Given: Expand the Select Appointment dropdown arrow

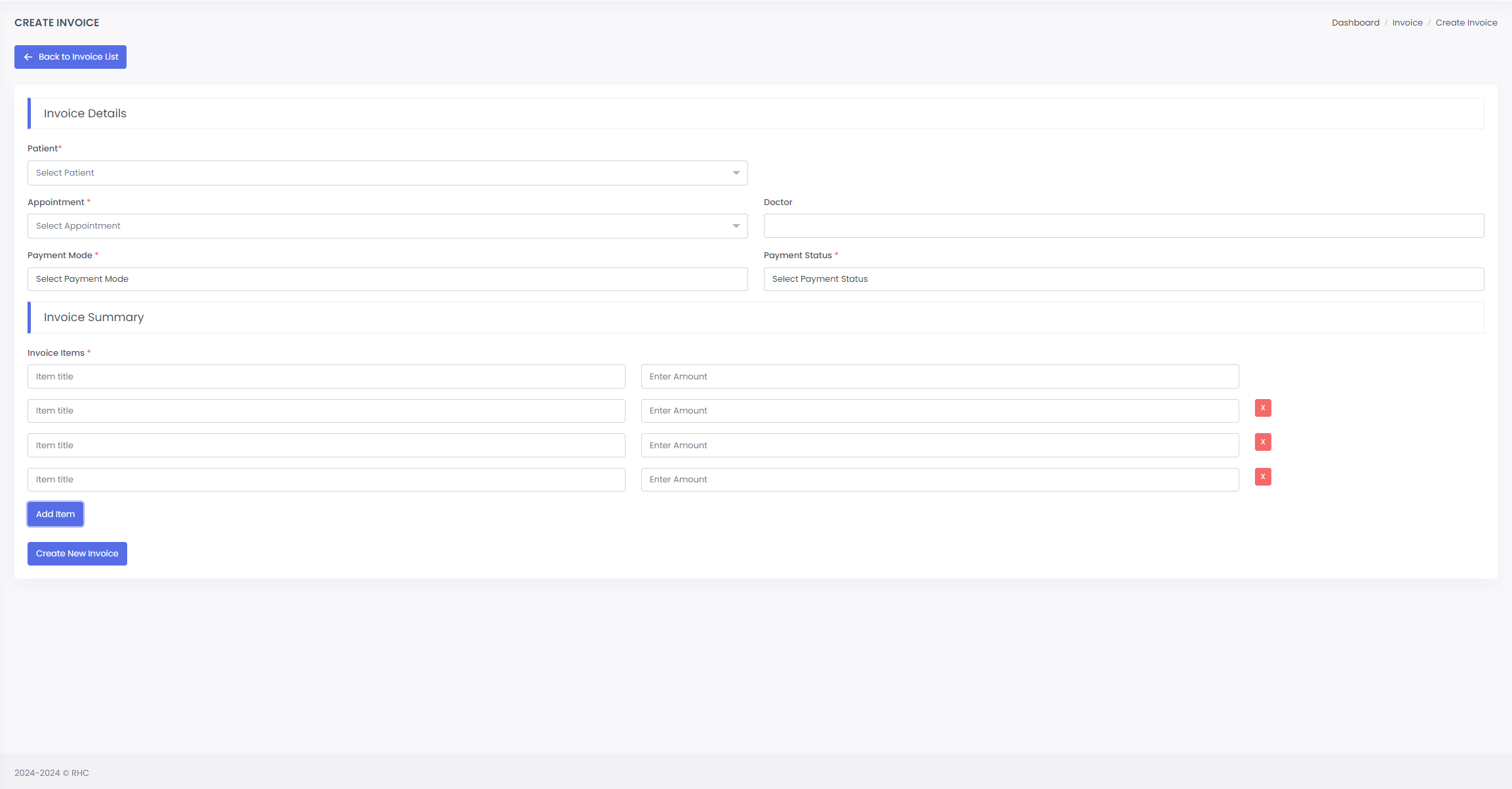Looking at the screenshot, I should 736,226.
